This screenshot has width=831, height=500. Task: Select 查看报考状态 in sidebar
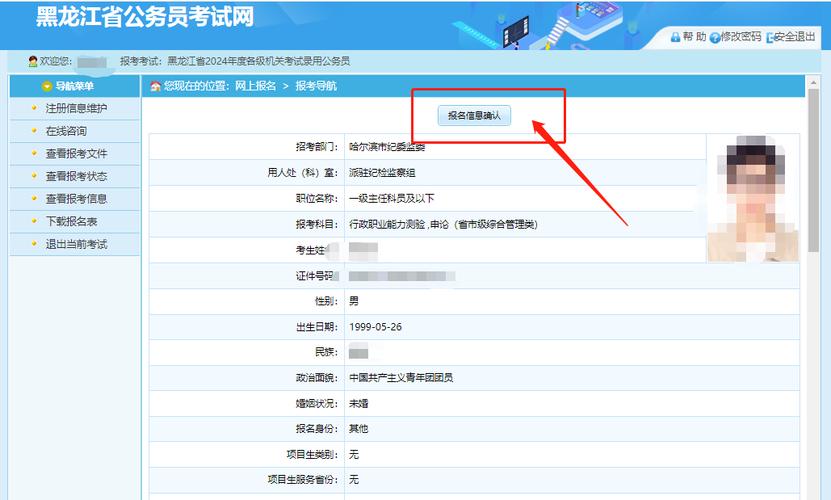coord(76,176)
